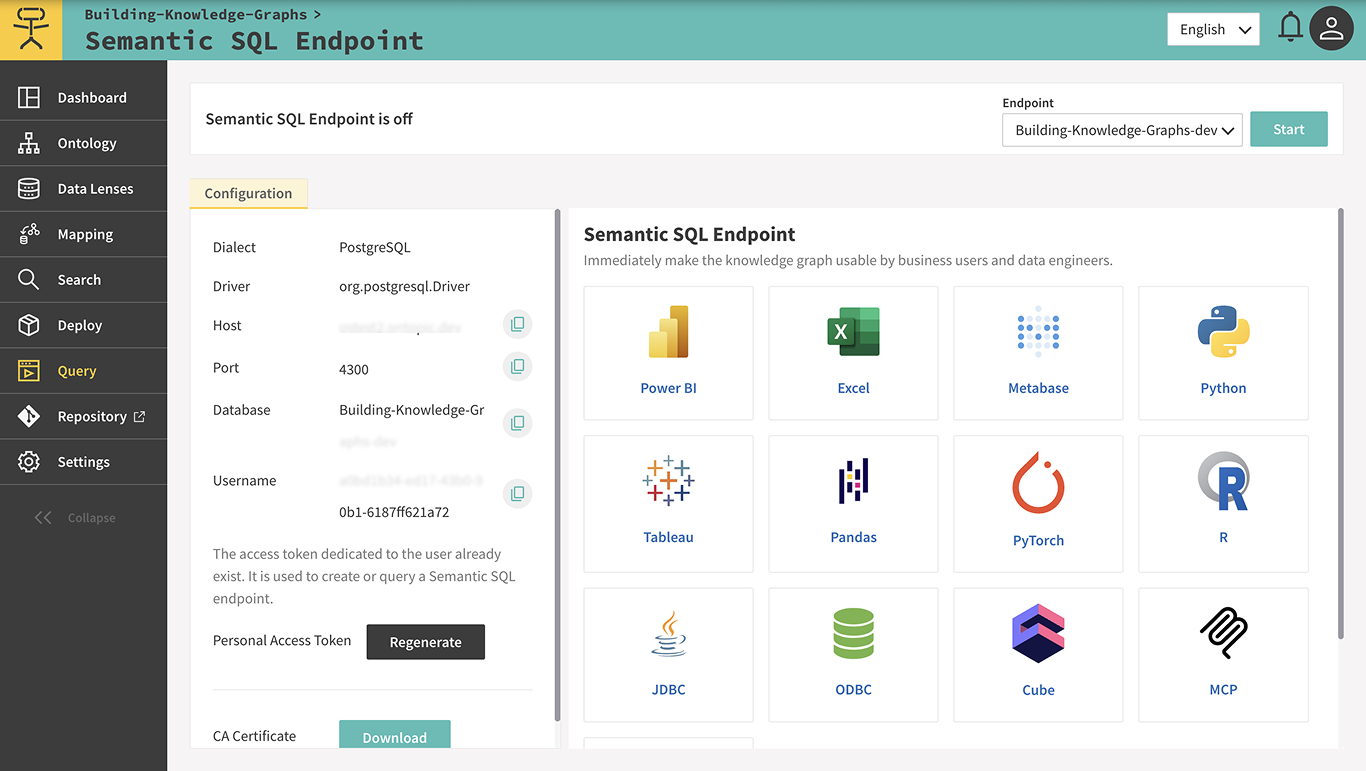Click the app logo in the top-left corner
This screenshot has height=771, width=1366.
31,30
